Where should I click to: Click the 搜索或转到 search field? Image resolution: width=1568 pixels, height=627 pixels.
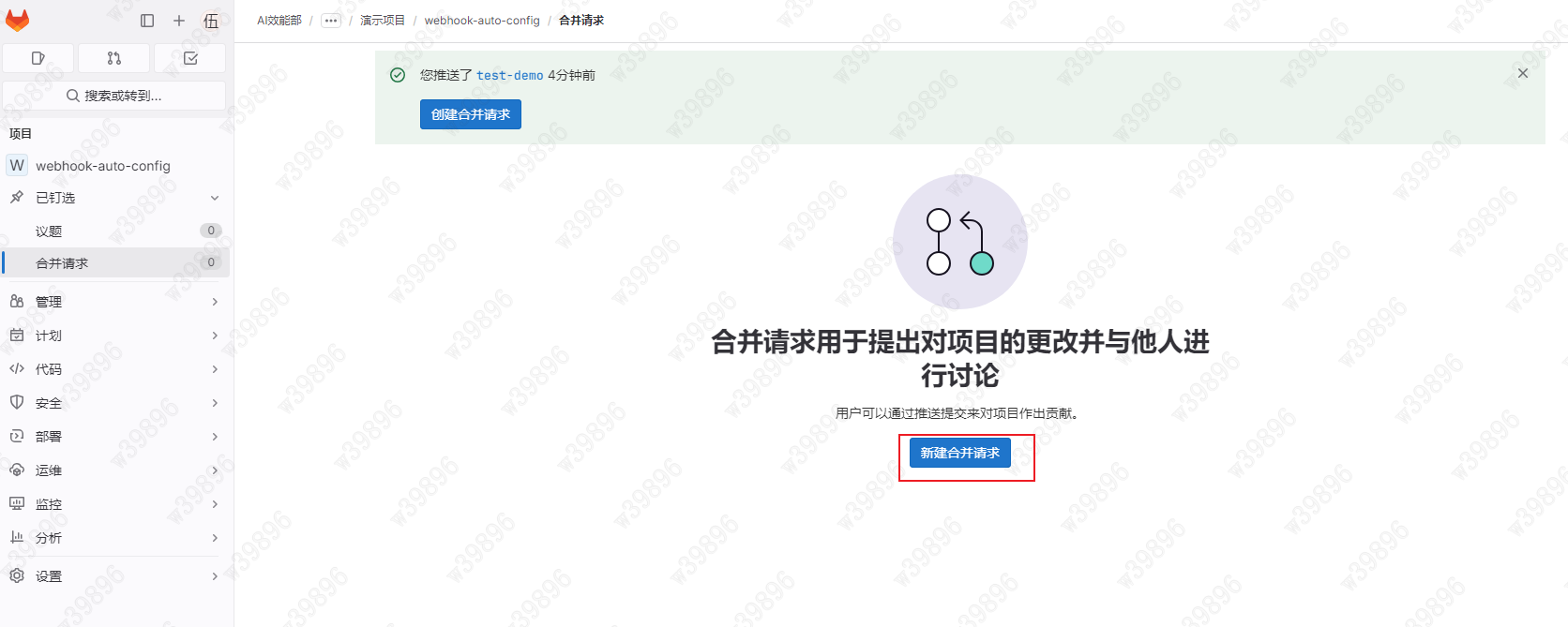(x=114, y=96)
